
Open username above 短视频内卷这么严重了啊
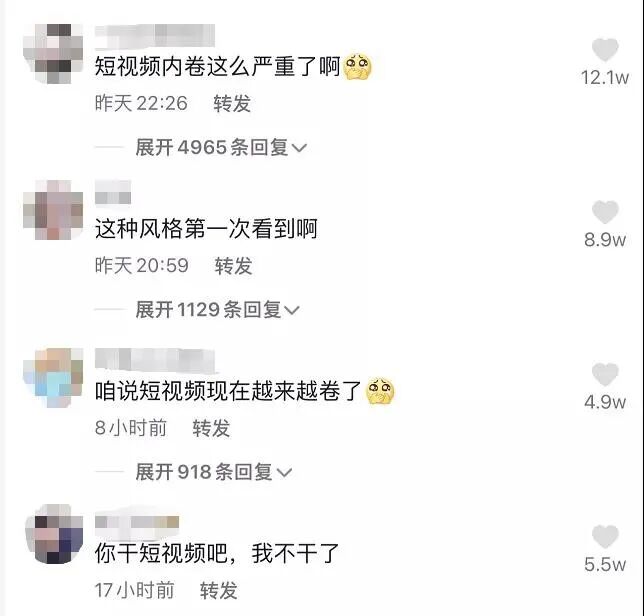click(x=155, y=35)
